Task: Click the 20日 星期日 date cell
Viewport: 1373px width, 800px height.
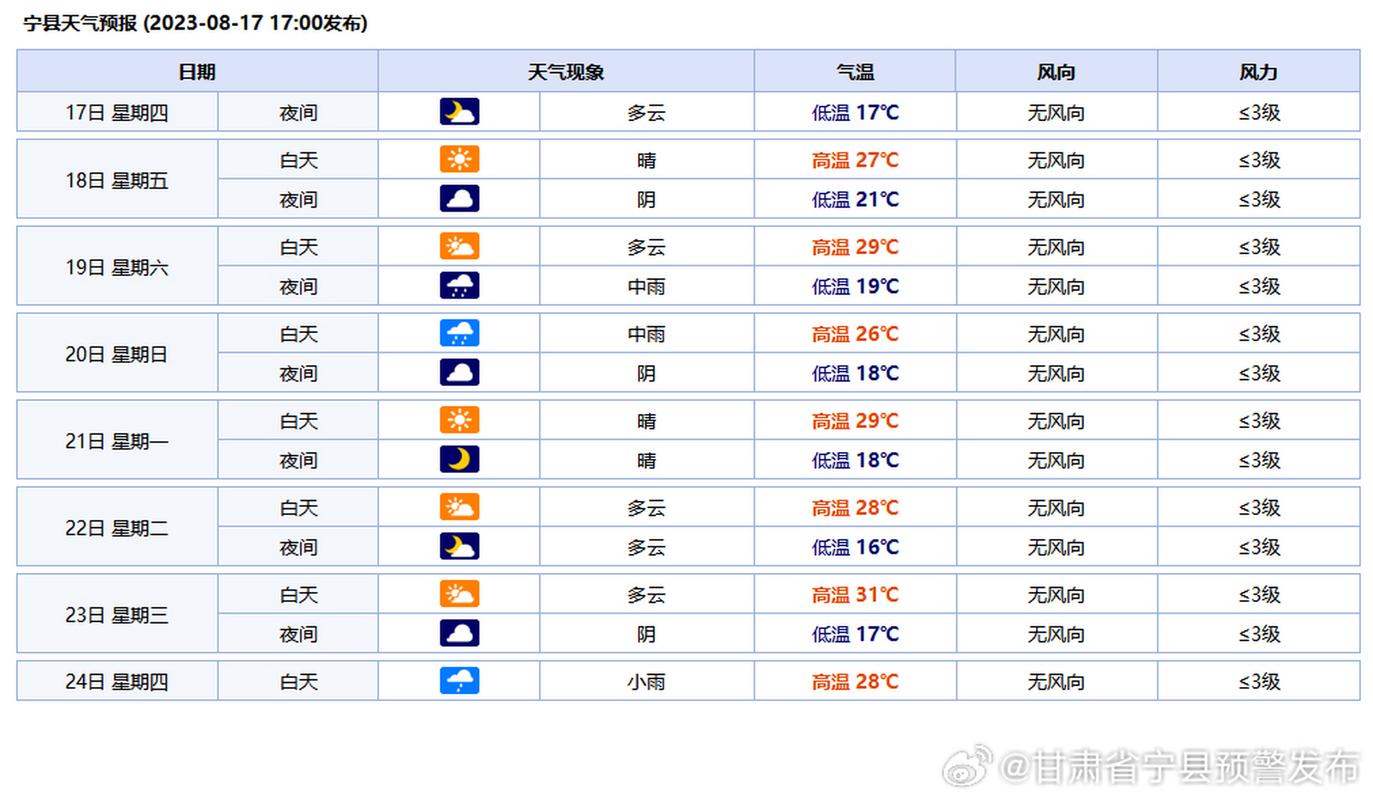Action: [x=117, y=353]
